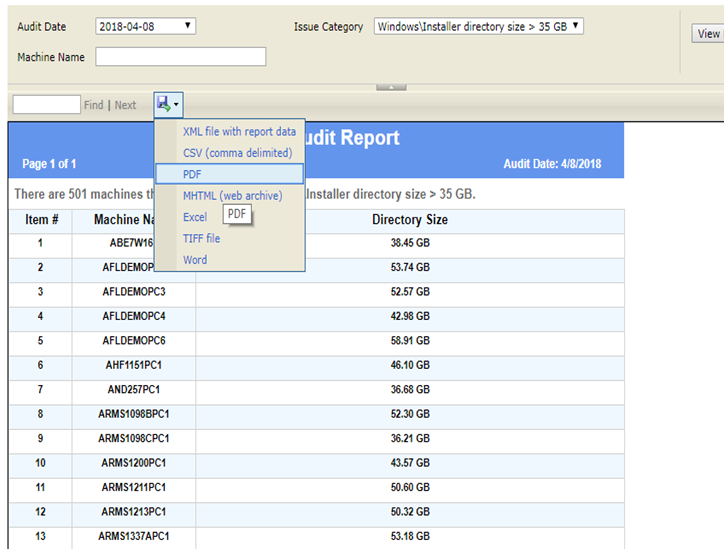Click the 36.21 GB directory size
724x549 pixels.
coord(410,439)
